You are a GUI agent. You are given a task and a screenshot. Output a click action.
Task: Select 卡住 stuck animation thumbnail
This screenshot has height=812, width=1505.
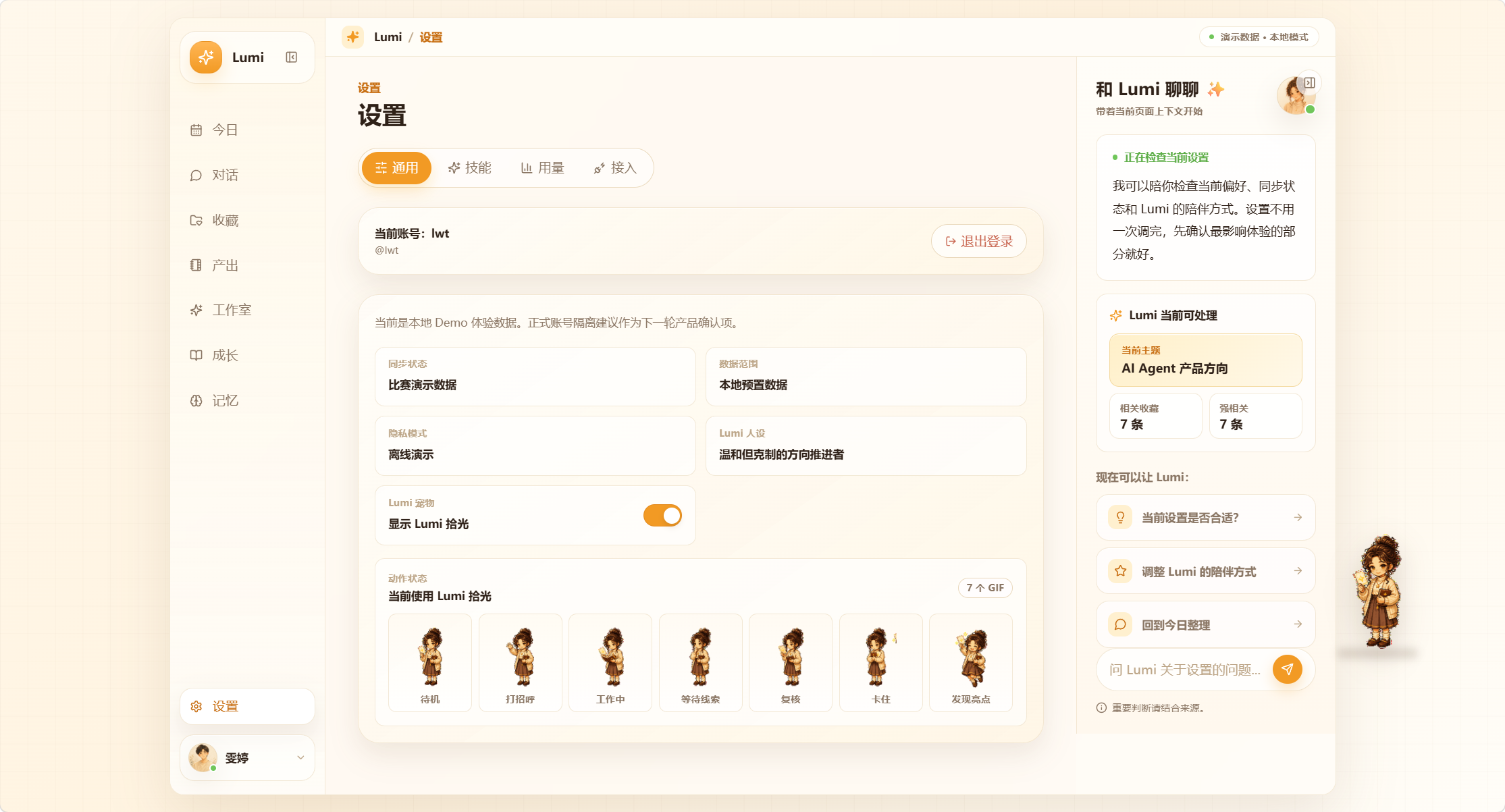pyautogui.click(x=880, y=663)
